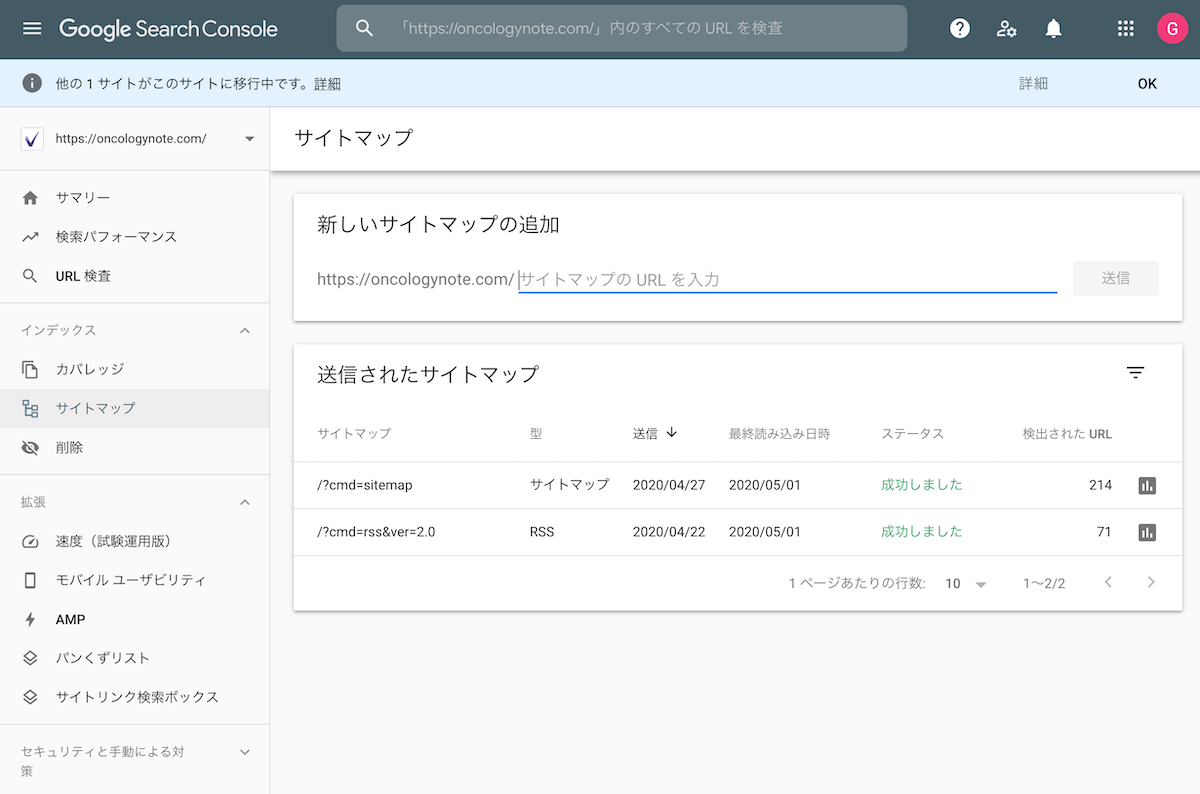The image size is (1200, 794).
Task: Click the help question mark icon
Action: pyautogui.click(x=960, y=28)
